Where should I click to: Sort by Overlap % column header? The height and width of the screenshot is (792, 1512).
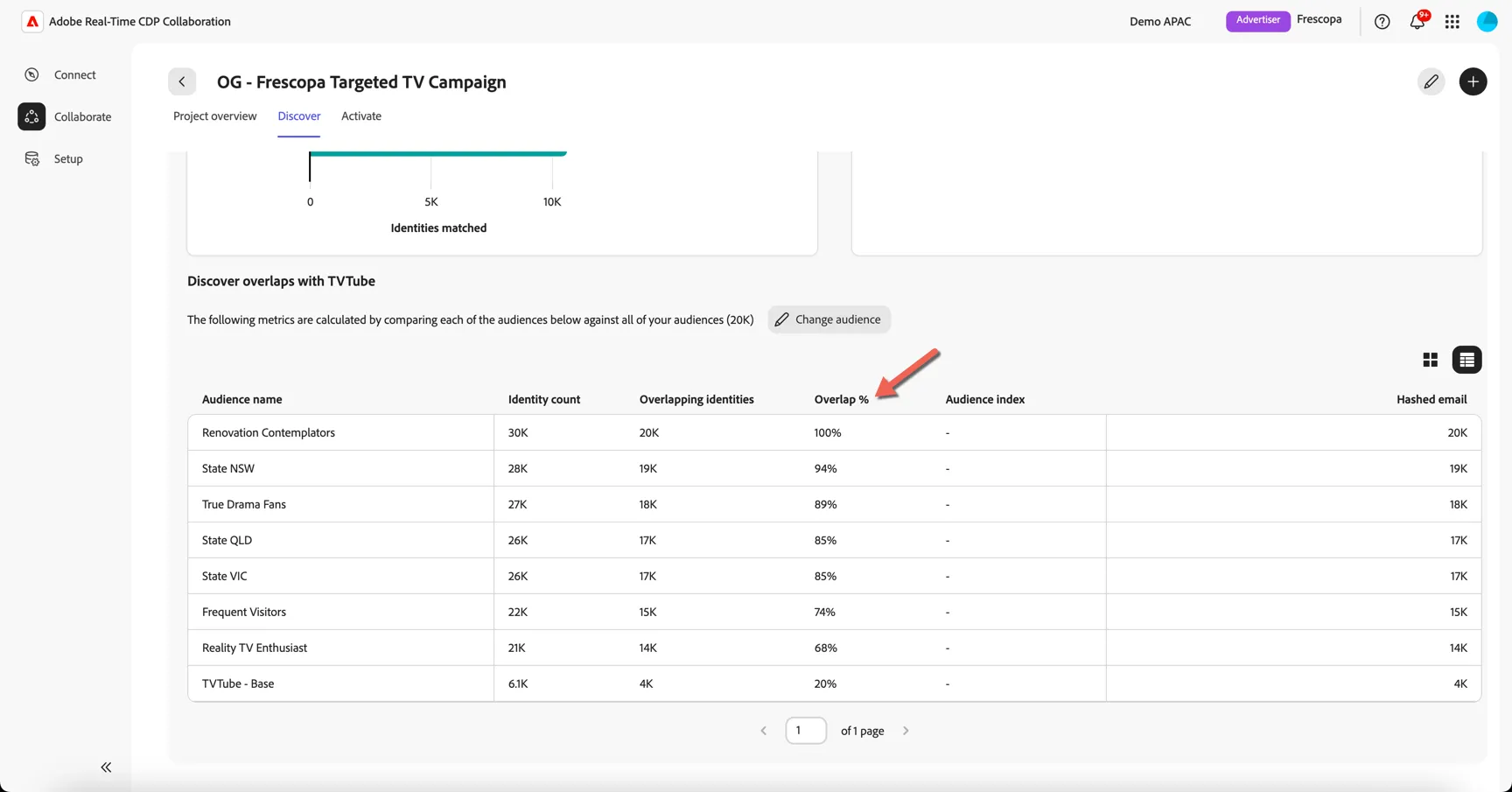point(842,399)
